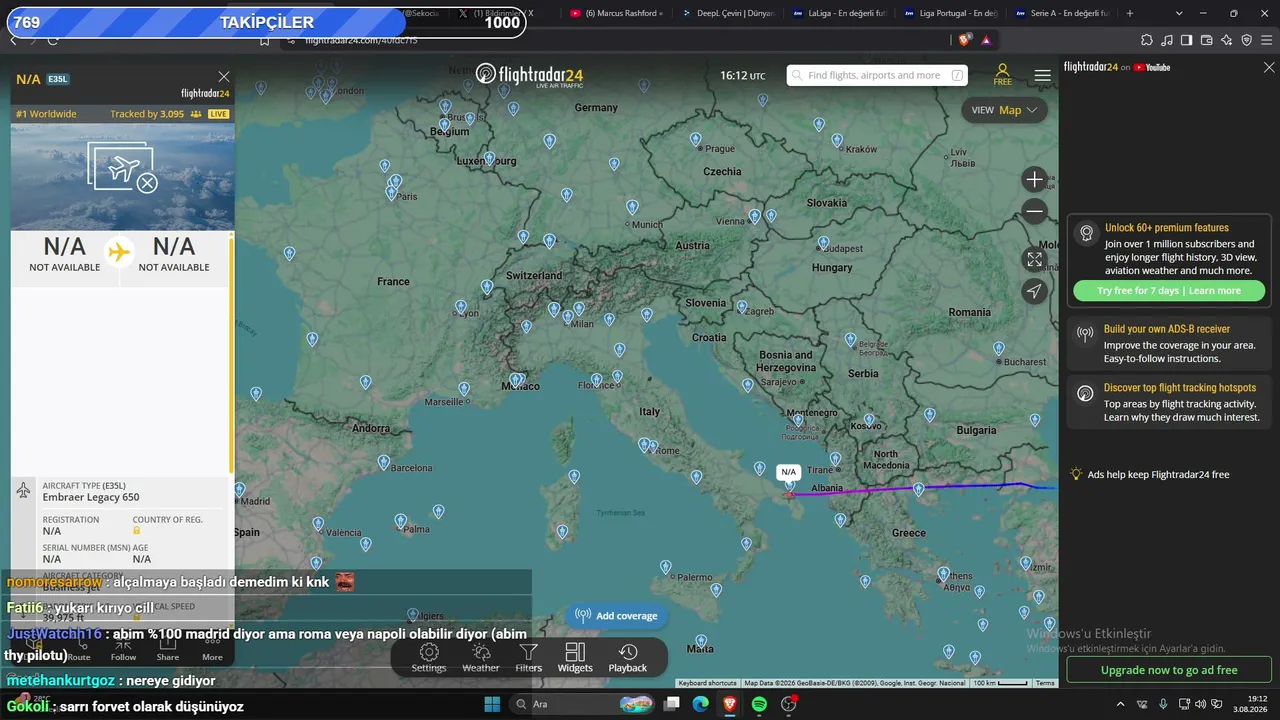This screenshot has height=720, width=1280.
Task: Open Unlock 60+ premium features link
Action: pyautogui.click(x=1167, y=228)
